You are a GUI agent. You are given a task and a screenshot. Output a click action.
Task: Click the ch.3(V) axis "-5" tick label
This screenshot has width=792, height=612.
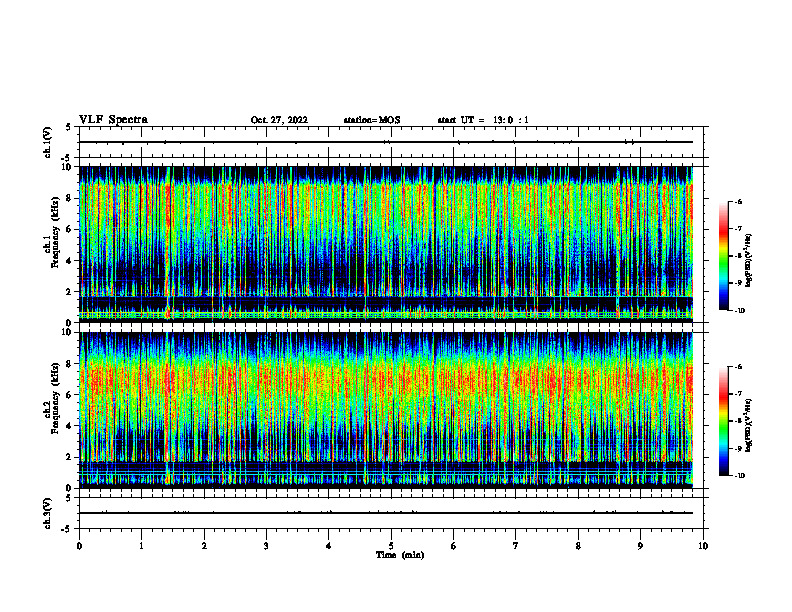tap(67, 529)
